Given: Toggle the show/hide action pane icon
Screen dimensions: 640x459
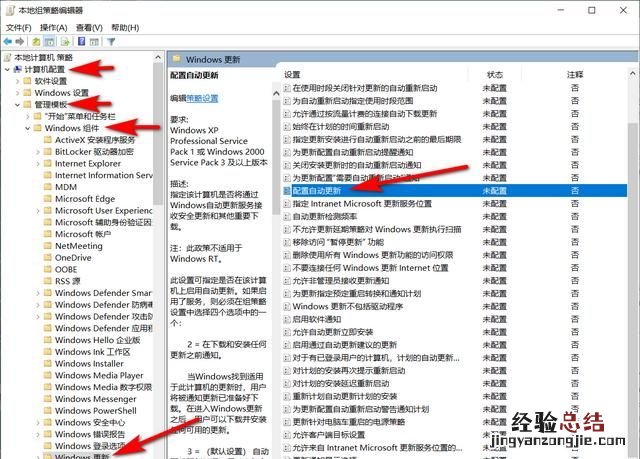Looking at the screenshot, I should 94,42.
